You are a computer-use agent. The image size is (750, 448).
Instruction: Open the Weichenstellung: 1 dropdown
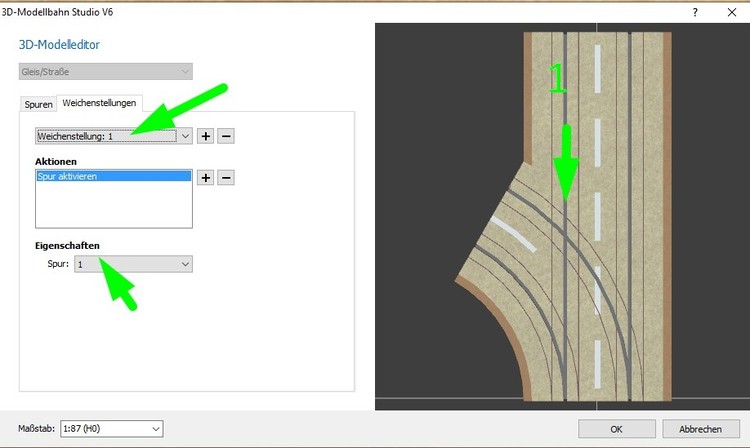(114, 136)
